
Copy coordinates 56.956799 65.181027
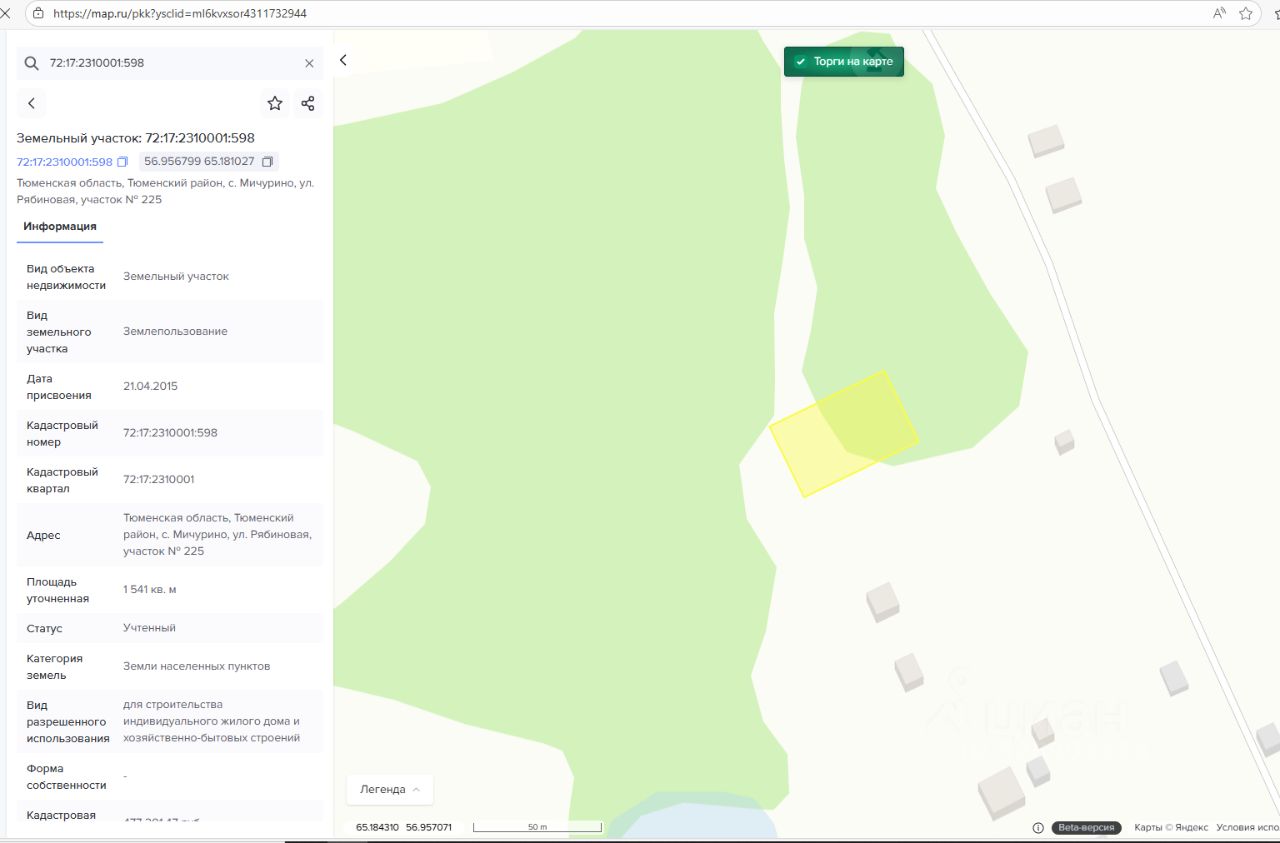tap(267, 162)
